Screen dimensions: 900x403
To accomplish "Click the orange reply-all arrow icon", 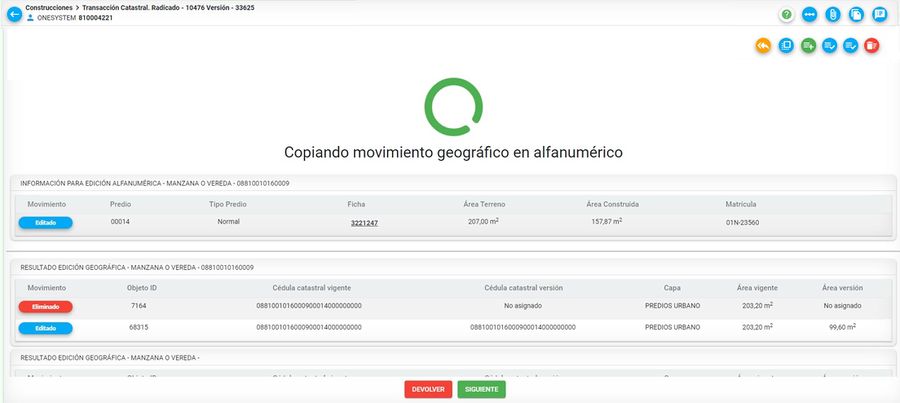I will (x=763, y=45).
